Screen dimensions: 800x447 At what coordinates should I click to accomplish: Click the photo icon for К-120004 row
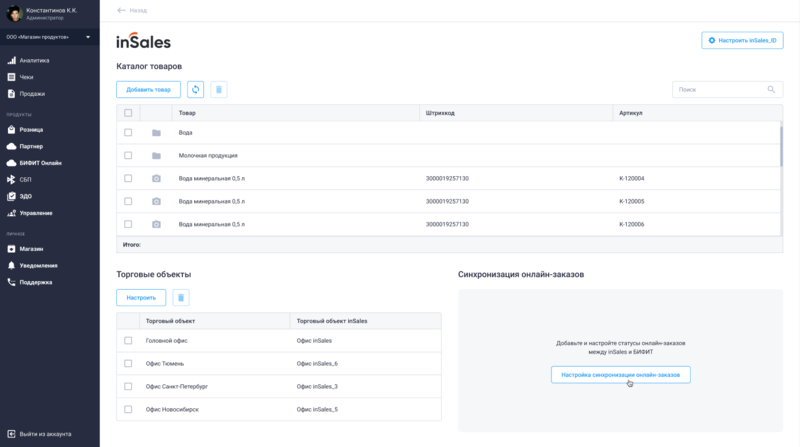[157, 179]
